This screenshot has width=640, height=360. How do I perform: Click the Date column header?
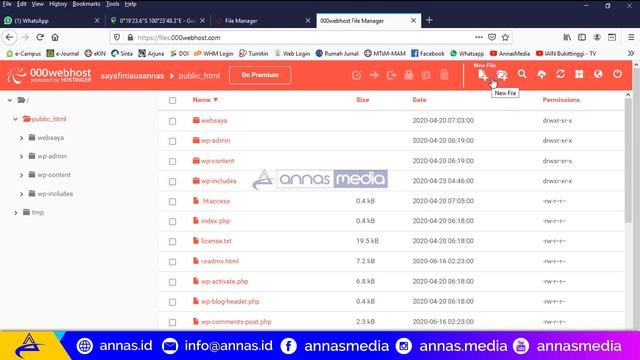click(x=419, y=100)
